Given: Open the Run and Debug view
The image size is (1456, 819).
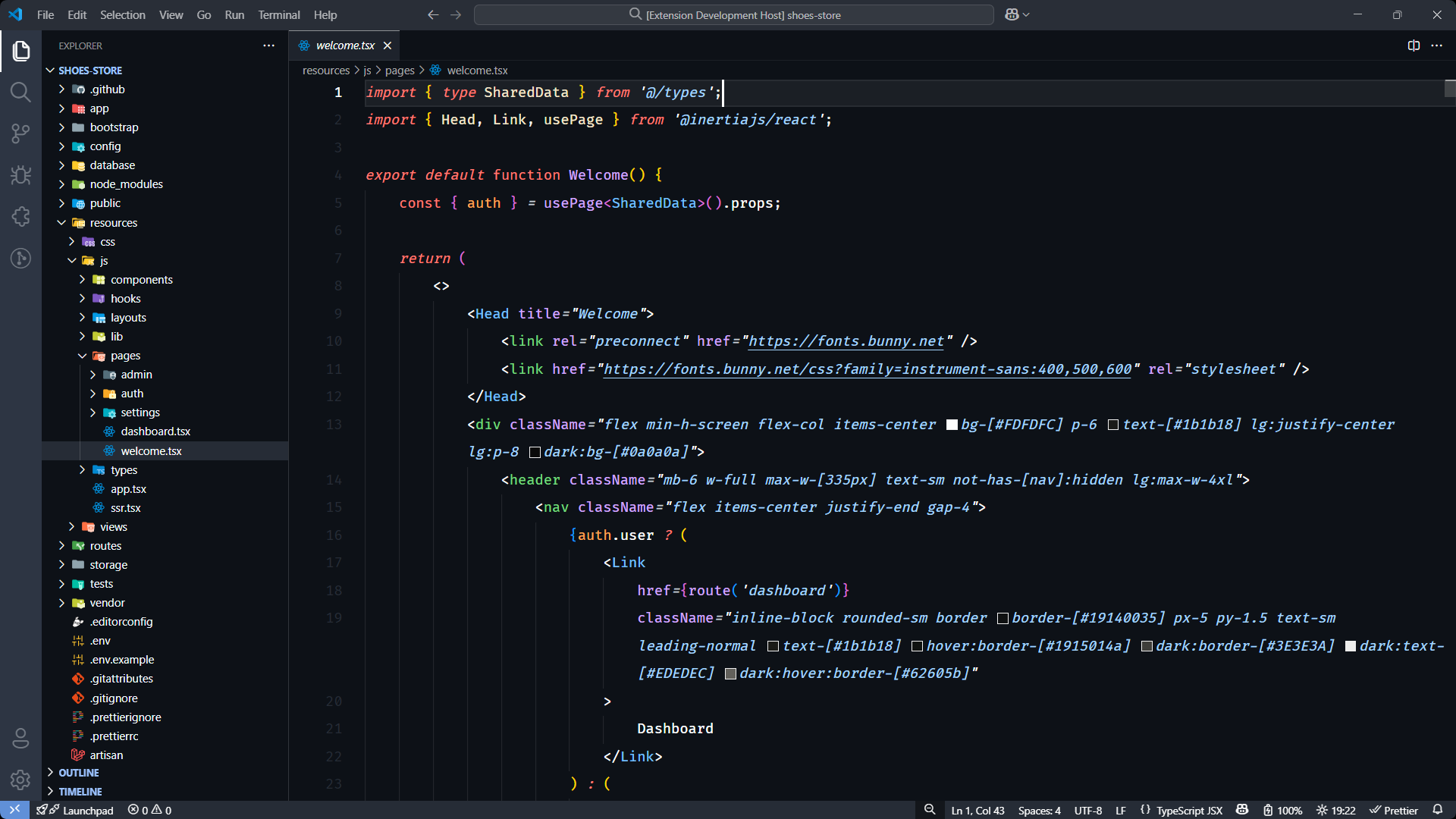Looking at the screenshot, I should [20, 175].
